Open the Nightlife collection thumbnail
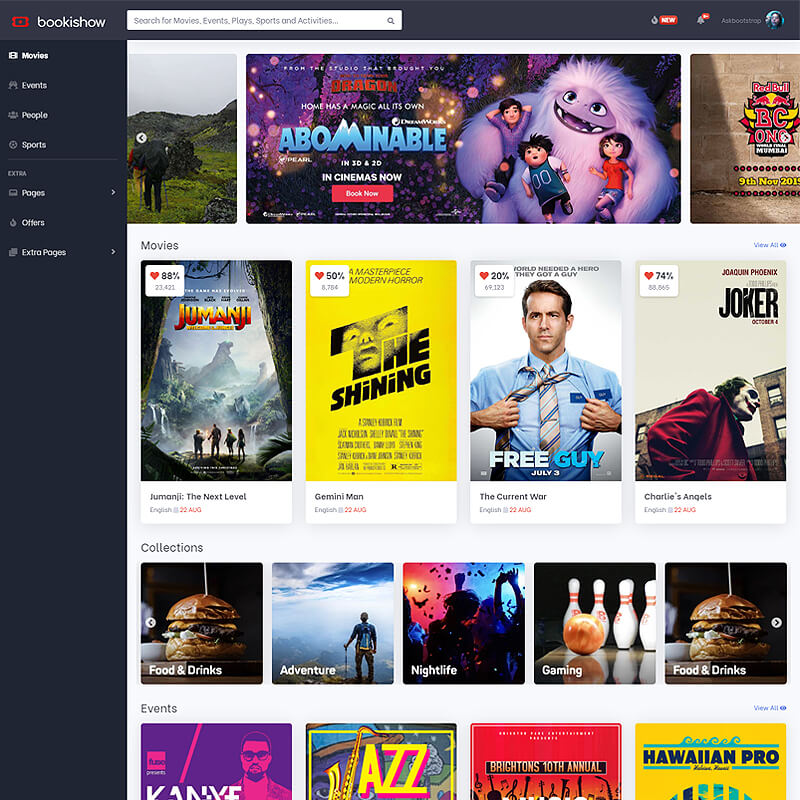 [463, 623]
